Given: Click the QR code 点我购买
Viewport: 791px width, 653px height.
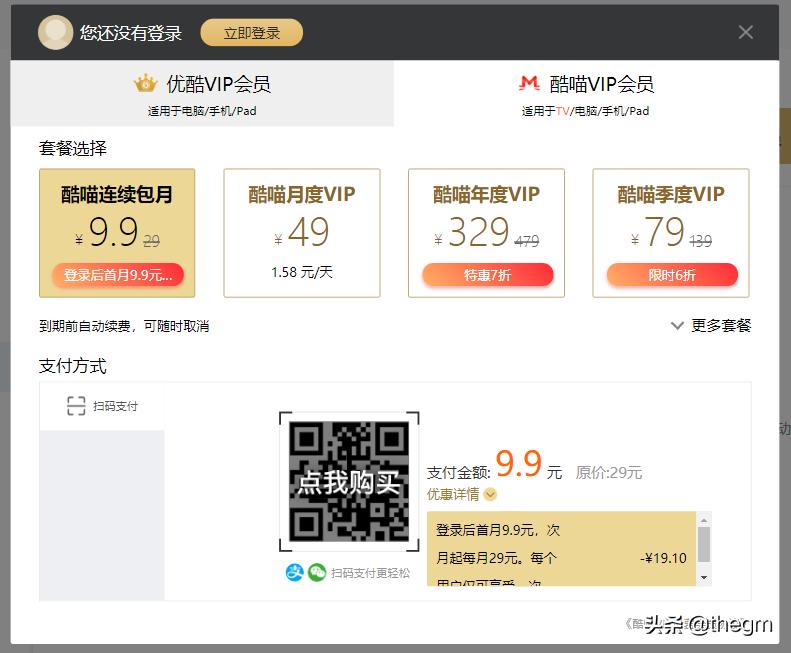Looking at the screenshot, I should point(349,481).
